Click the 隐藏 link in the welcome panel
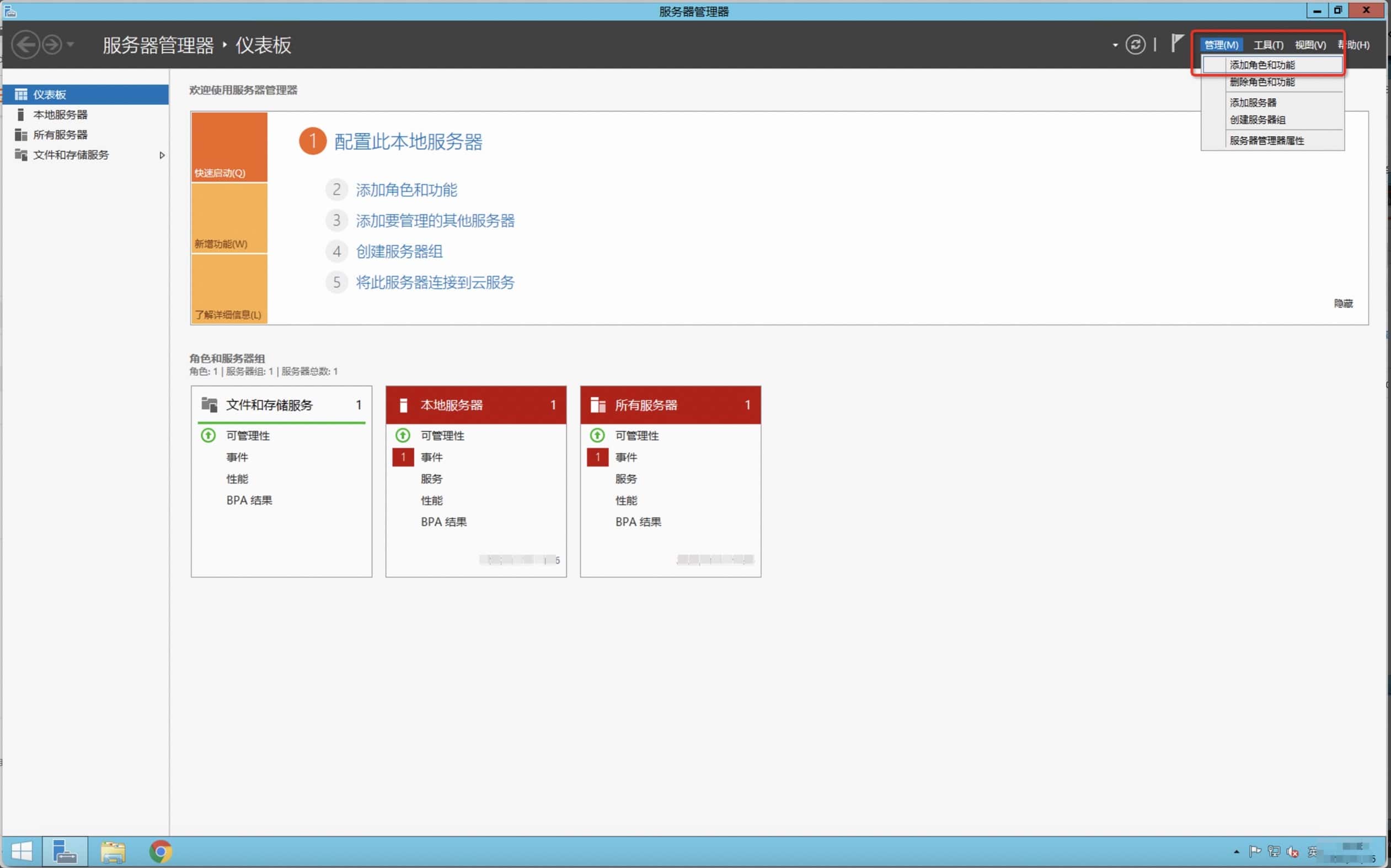 point(1343,303)
